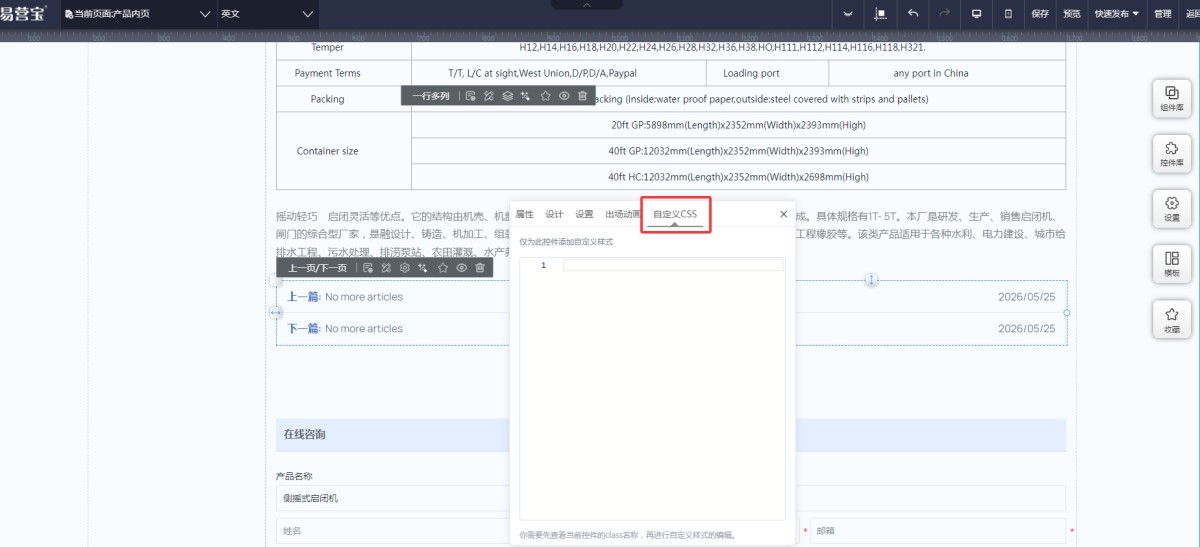Open the 当前页面:产品内页 page dropdown
This screenshot has width=1200, height=547.
point(137,14)
